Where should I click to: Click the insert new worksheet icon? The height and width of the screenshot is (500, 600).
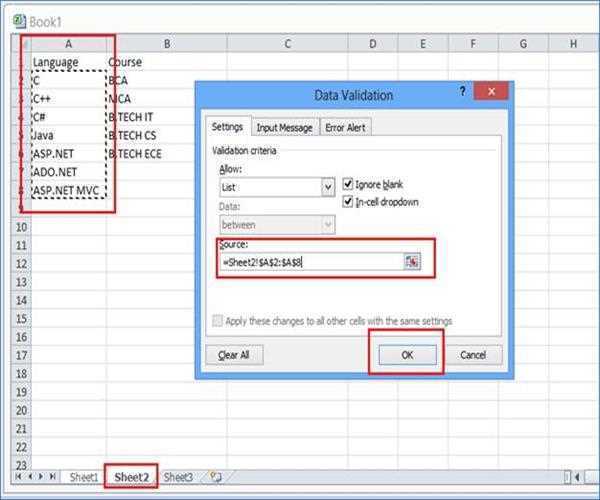pos(214,477)
